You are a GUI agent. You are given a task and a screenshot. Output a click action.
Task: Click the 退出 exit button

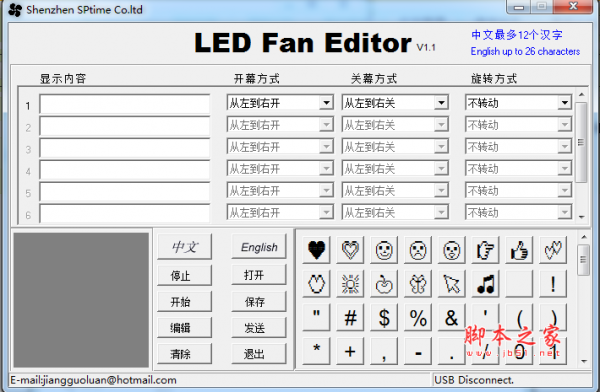259,354
